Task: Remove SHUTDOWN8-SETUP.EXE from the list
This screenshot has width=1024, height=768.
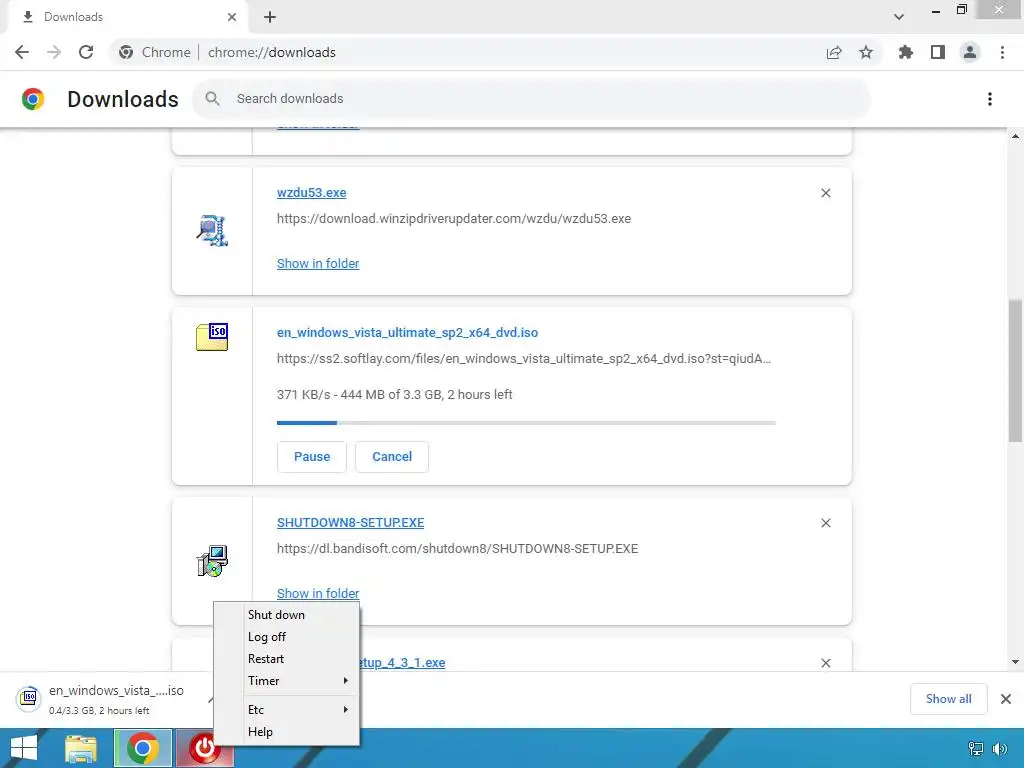Action: coord(826,523)
